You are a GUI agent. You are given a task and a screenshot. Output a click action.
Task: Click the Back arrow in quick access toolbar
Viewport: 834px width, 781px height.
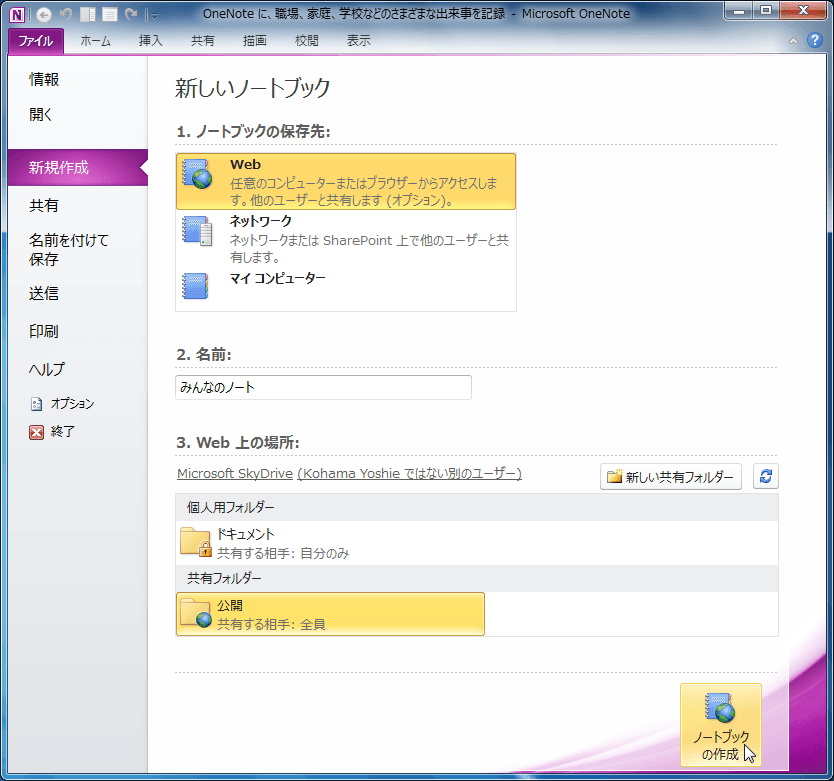44,14
